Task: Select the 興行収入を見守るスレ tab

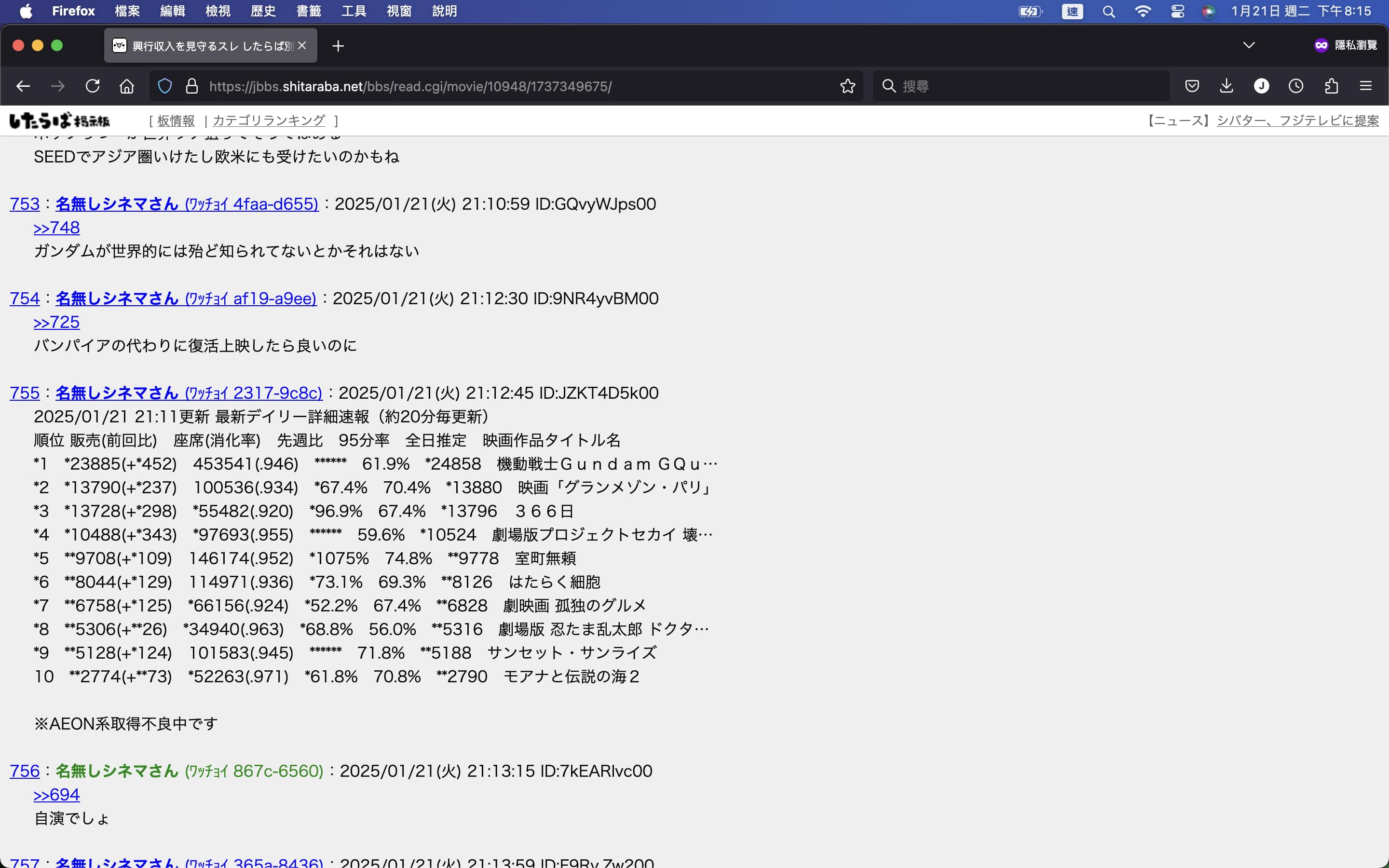Action: click(210, 45)
